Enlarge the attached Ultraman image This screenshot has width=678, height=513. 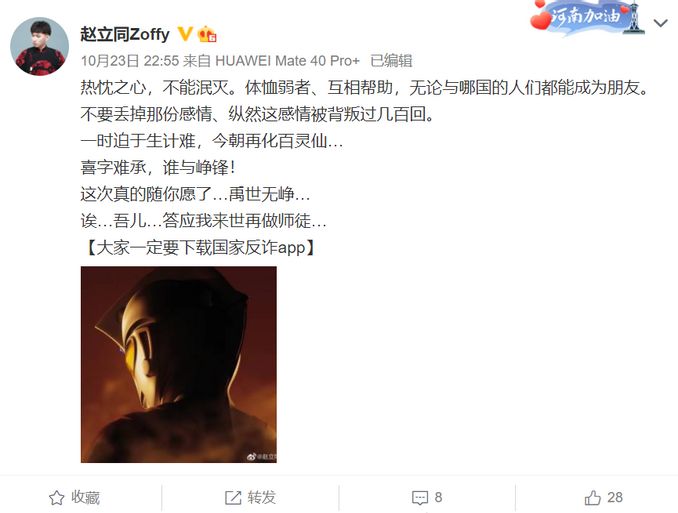(x=179, y=364)
